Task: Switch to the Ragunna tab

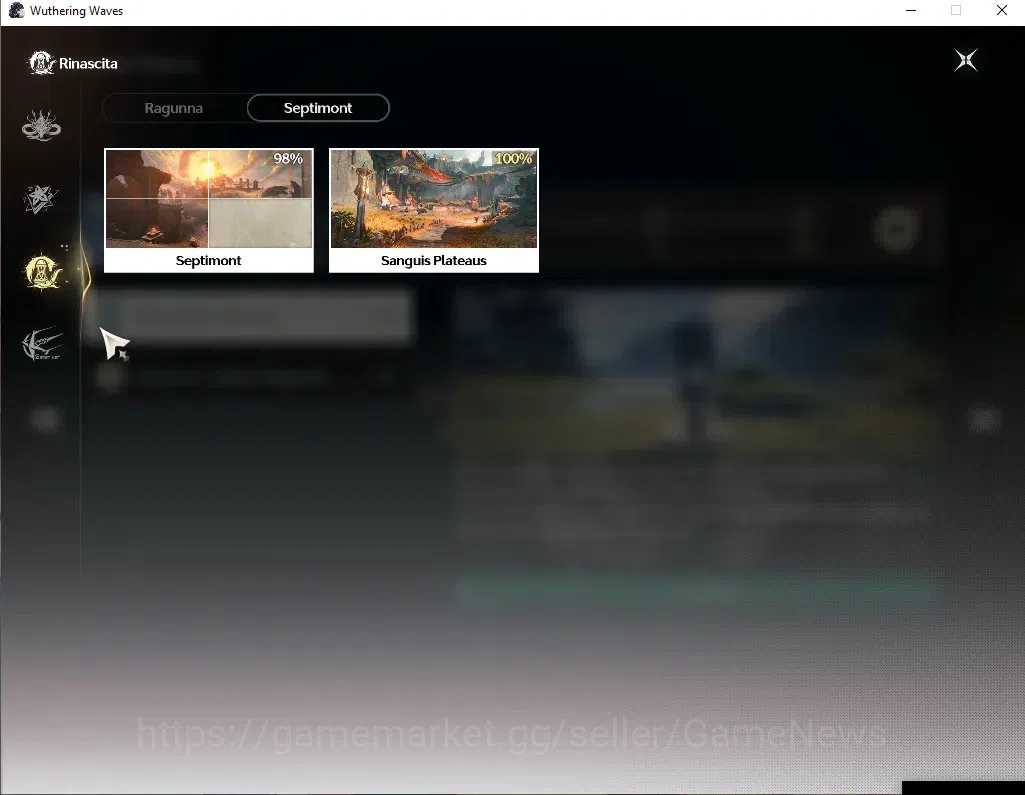Action: tap(173, 108)
